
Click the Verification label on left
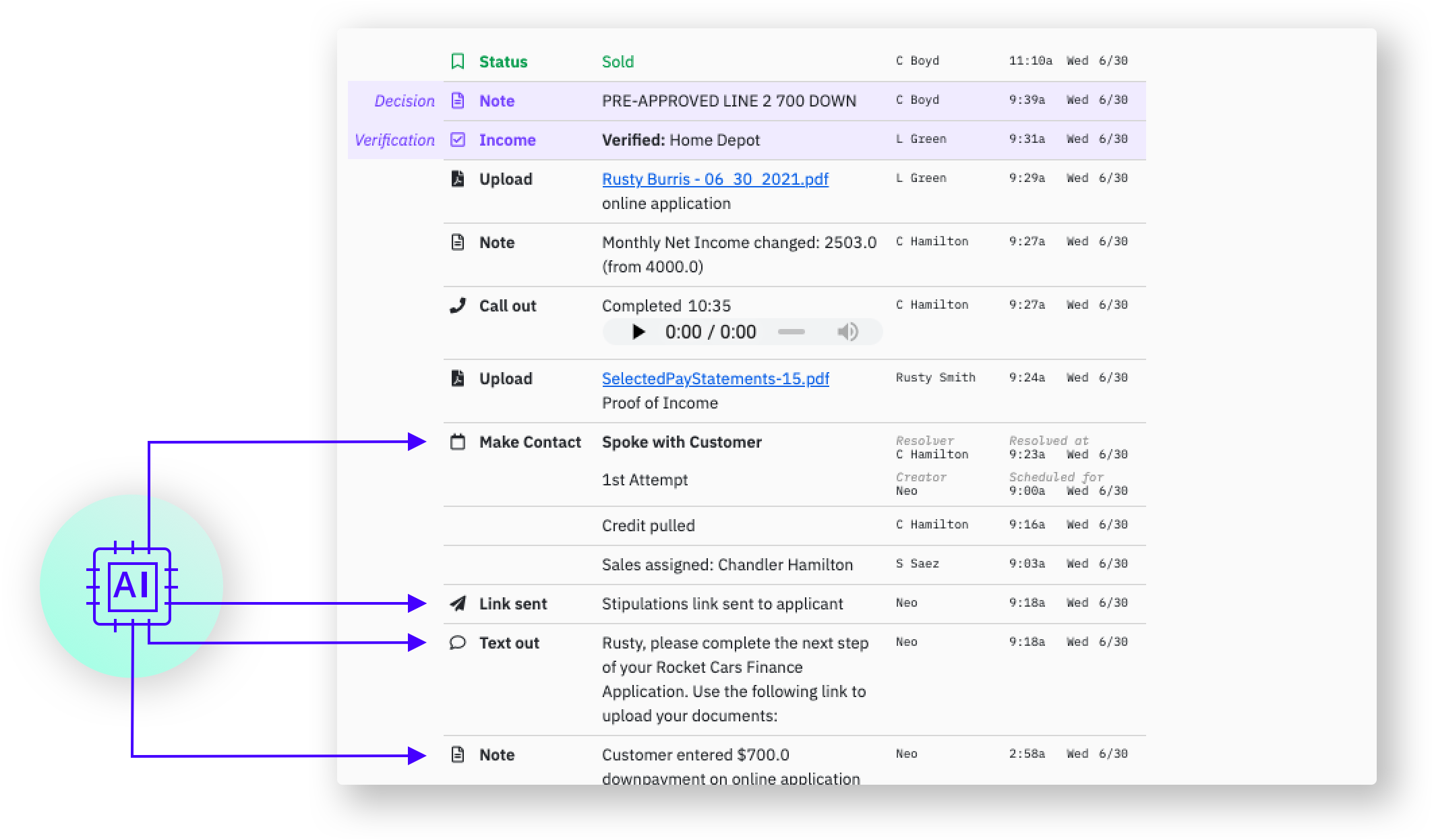point(394,140)
